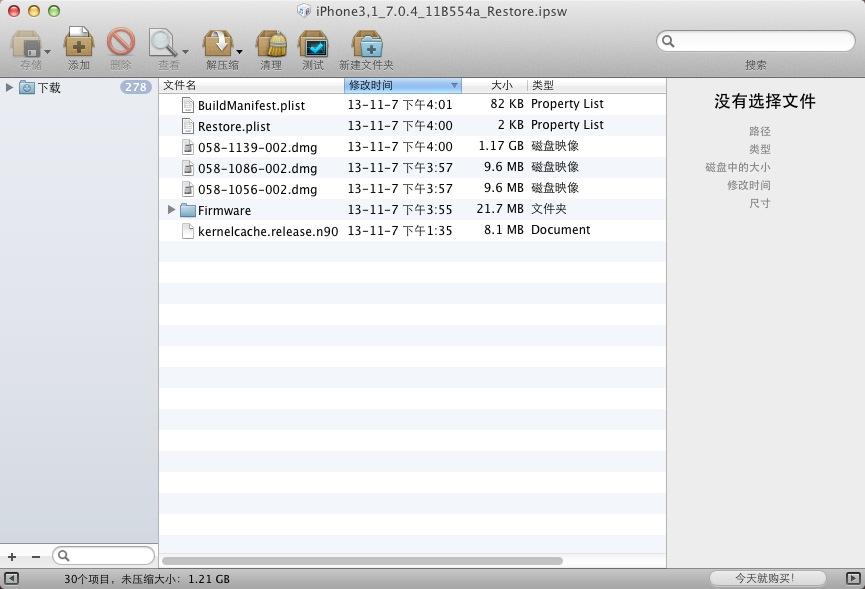Open the 存储 dropdown arrow
The width and height of the screenshot is (865, 589).
click(x=47, y=52)
